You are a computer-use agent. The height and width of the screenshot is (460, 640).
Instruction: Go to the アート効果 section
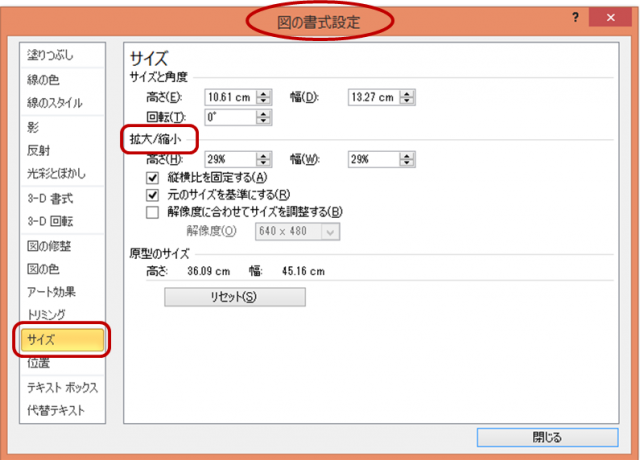[51, 291]
